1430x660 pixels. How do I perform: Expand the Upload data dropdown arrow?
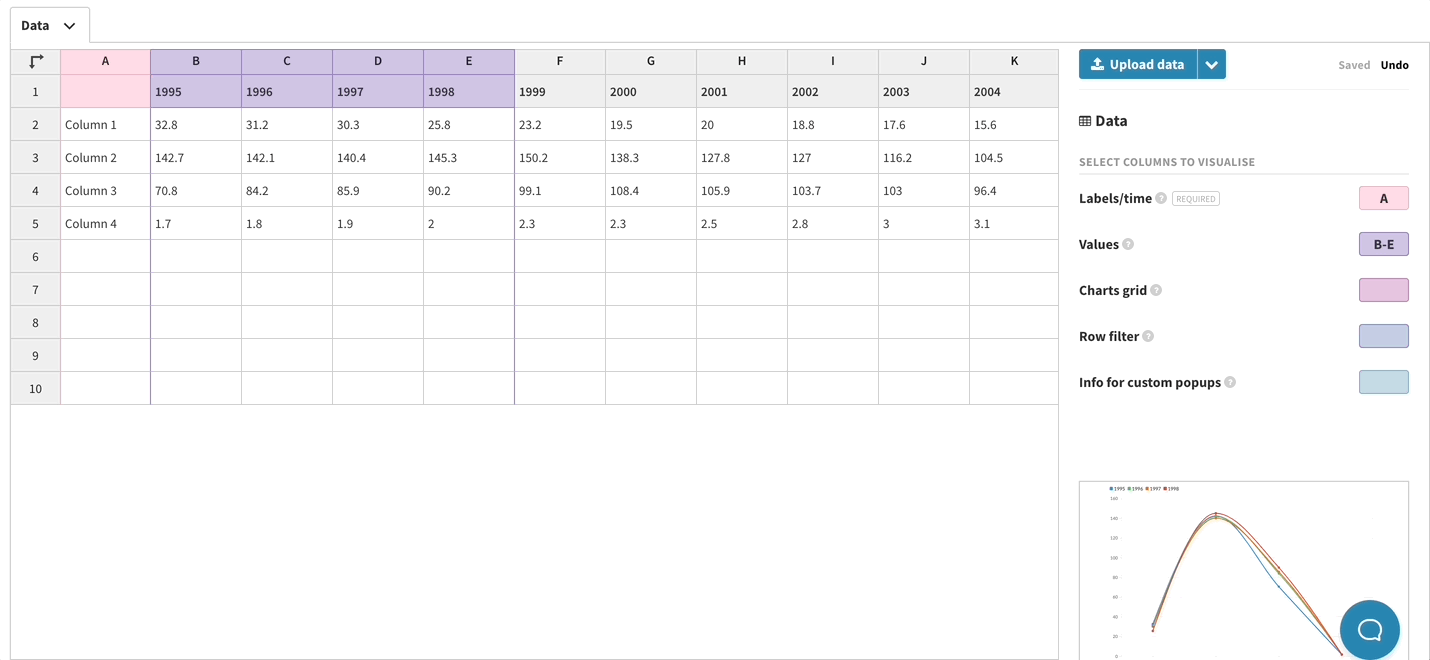click(x=1211, y=64)
